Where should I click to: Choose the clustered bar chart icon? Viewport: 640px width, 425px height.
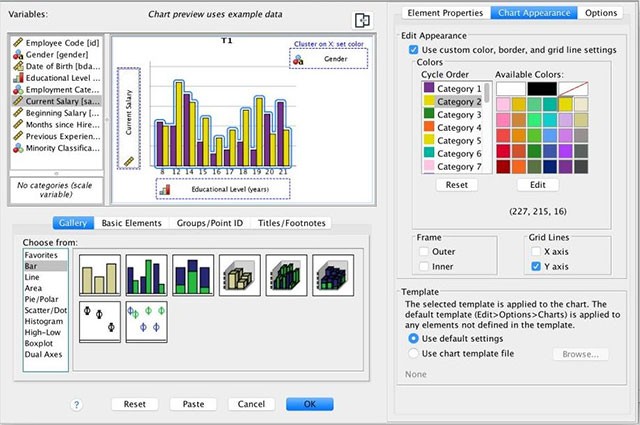click(147, 274)
